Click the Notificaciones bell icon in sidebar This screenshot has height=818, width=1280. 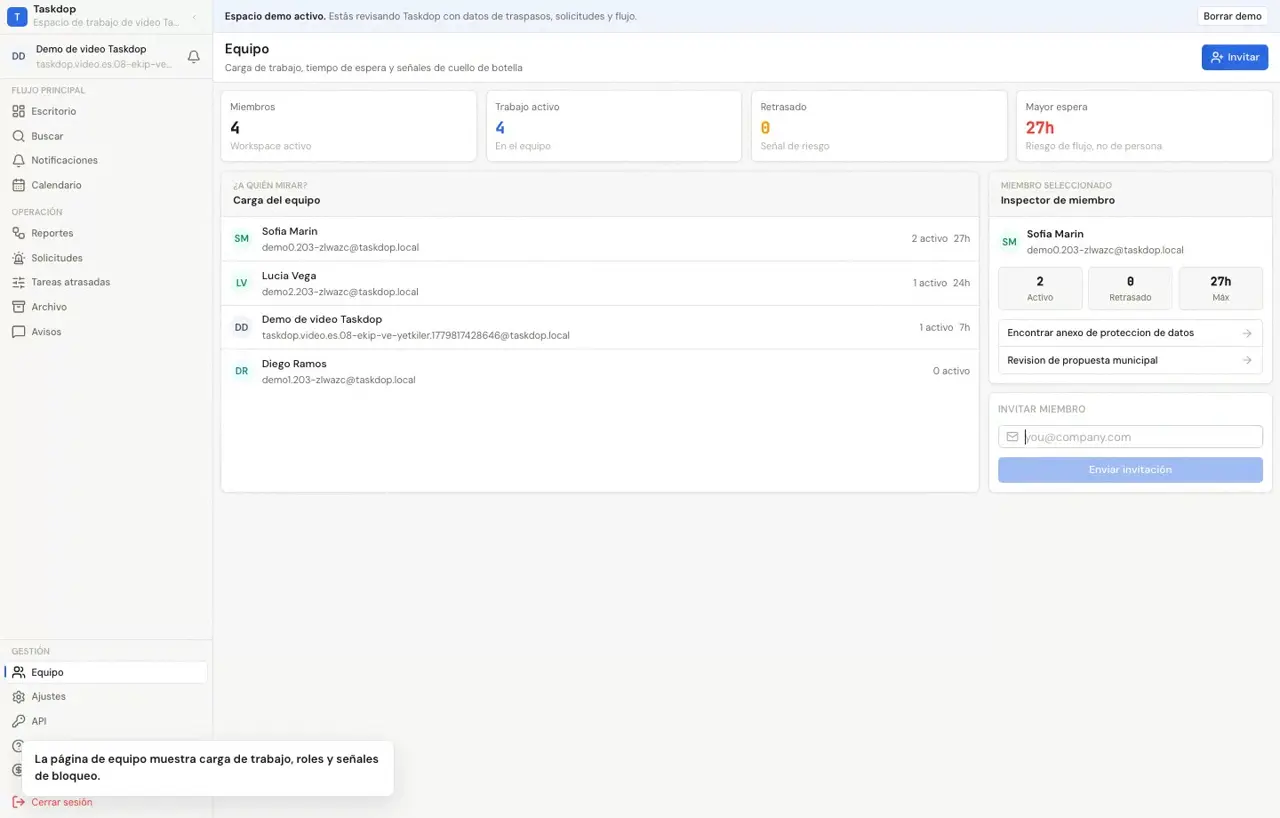click(18, 160)
